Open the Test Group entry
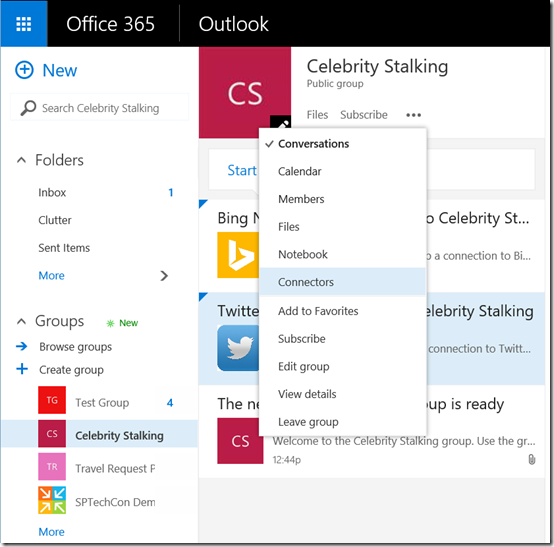This screenshot has width=554, height=547. point(102,402)
